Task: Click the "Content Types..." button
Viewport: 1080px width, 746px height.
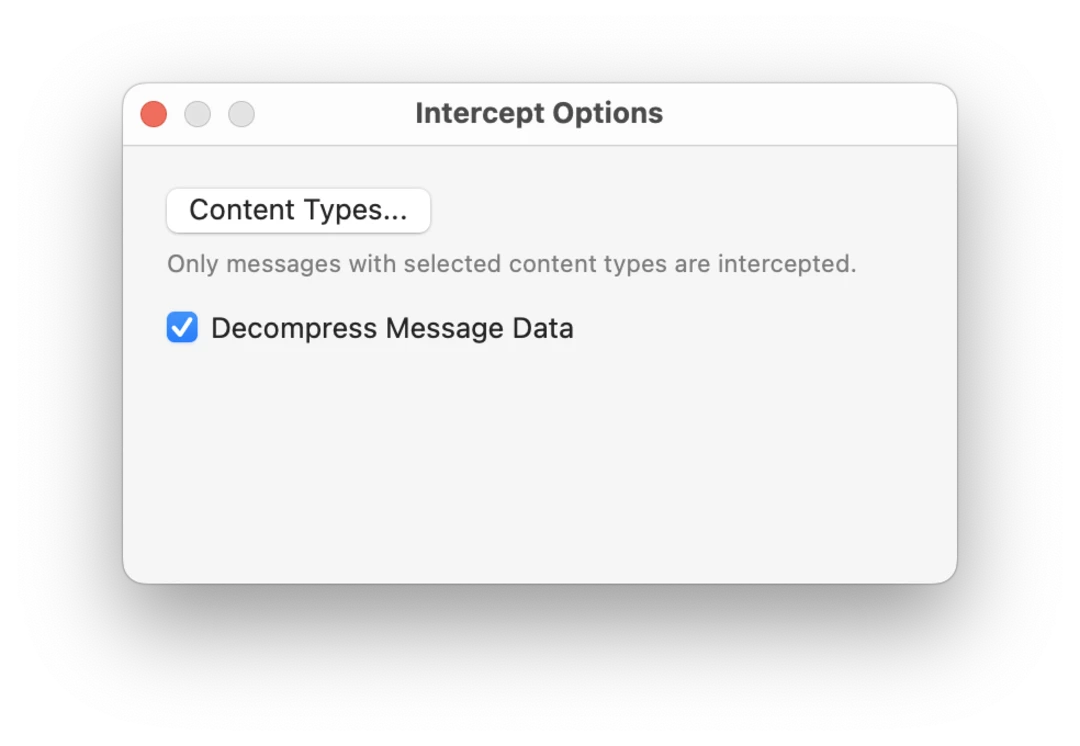Action: (x=298, y=210)
